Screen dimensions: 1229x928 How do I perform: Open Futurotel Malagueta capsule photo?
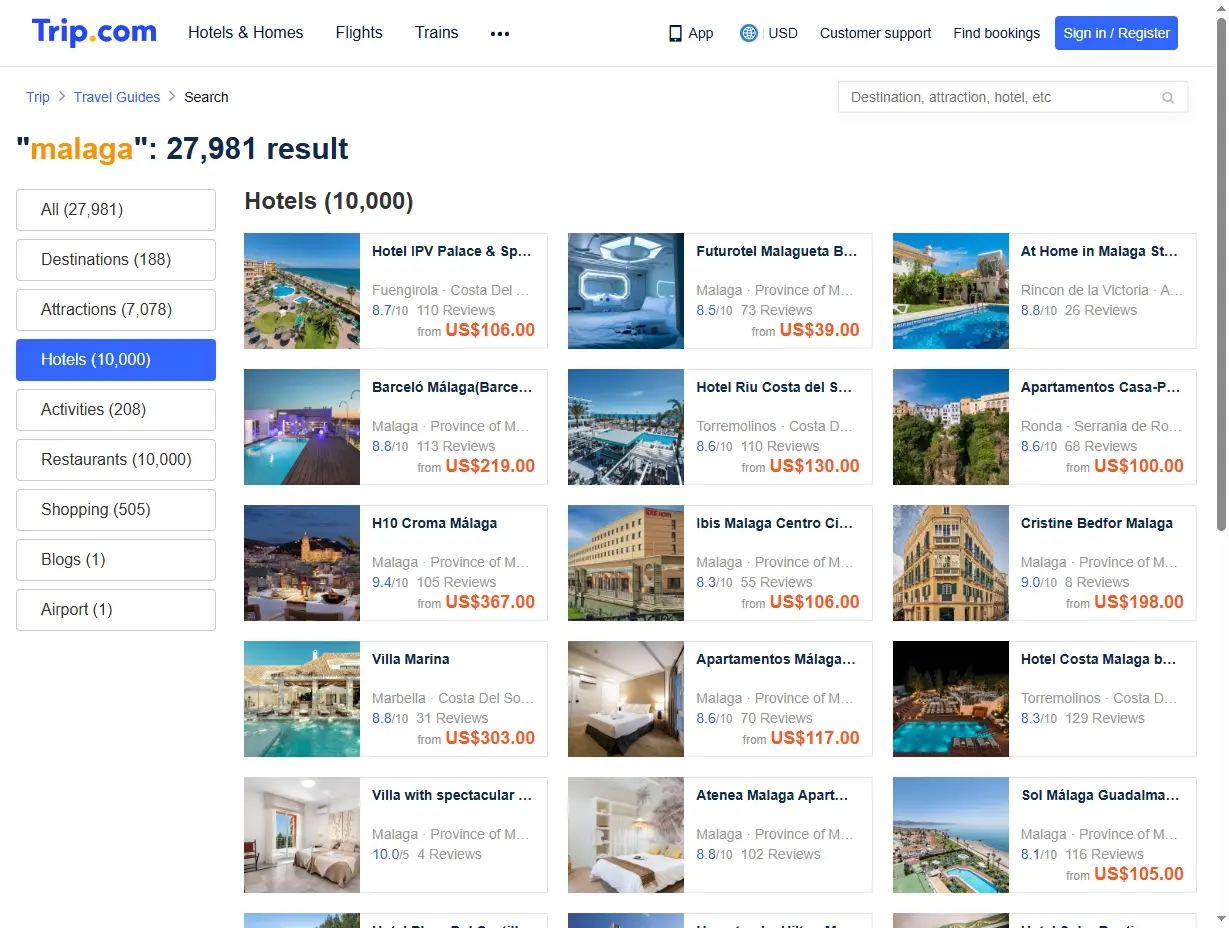point(626,291)
